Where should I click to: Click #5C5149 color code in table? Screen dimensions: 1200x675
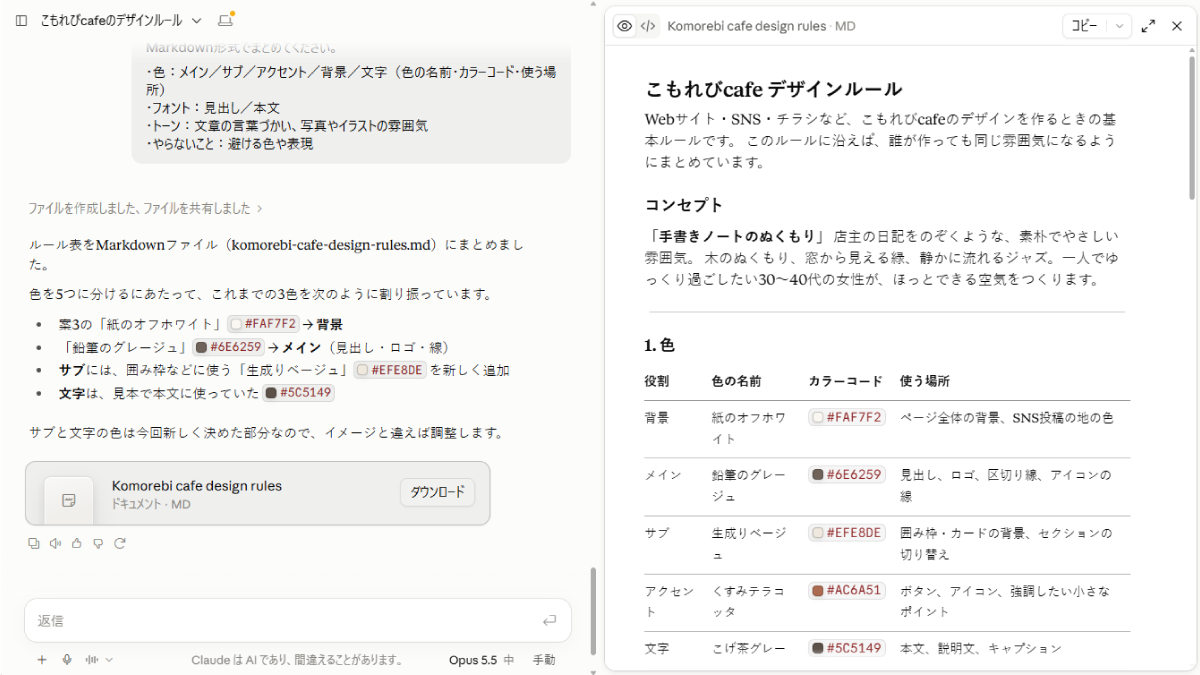[847, 648]
